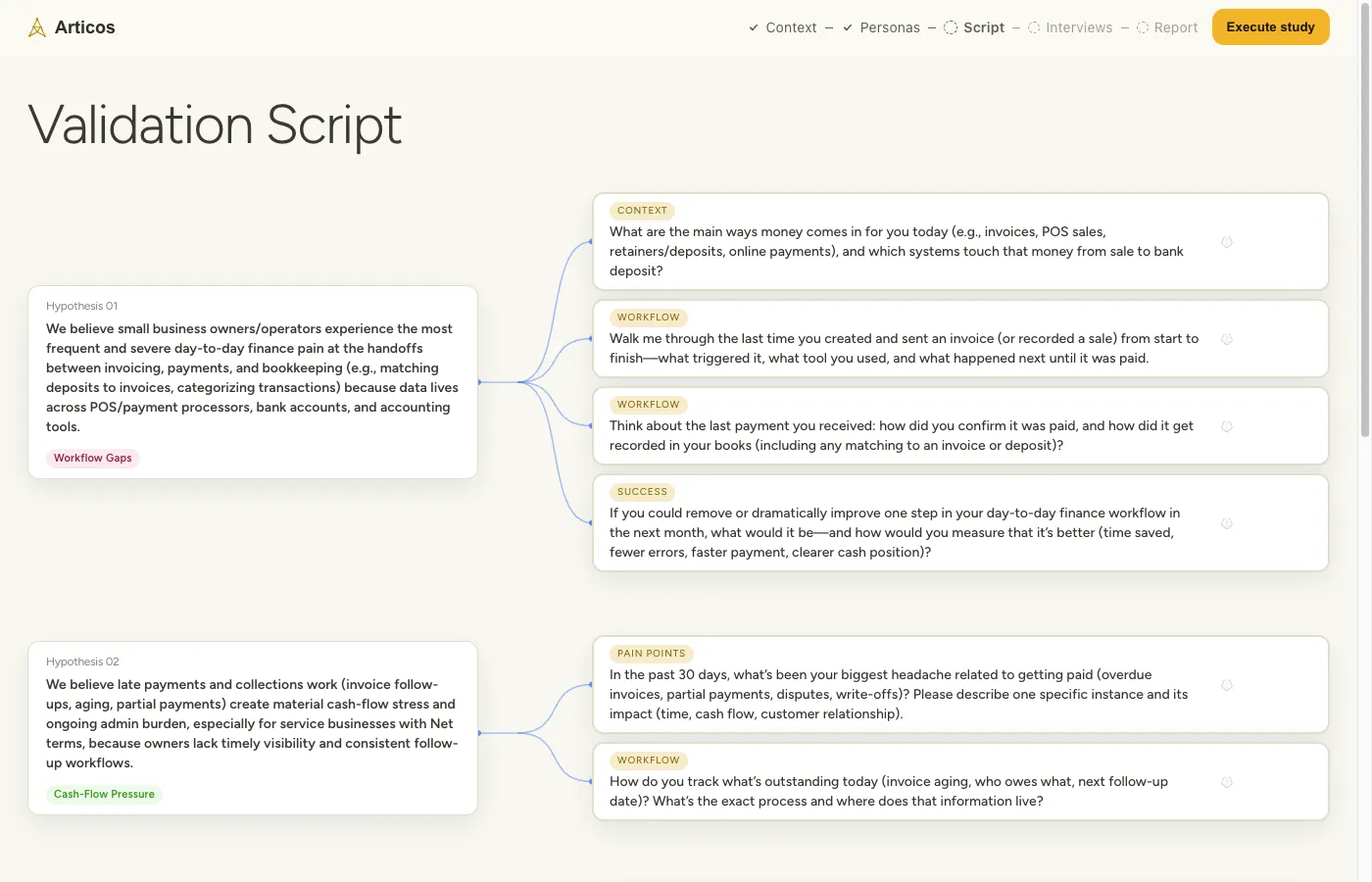Jump to the Report step

point(1167,27)
